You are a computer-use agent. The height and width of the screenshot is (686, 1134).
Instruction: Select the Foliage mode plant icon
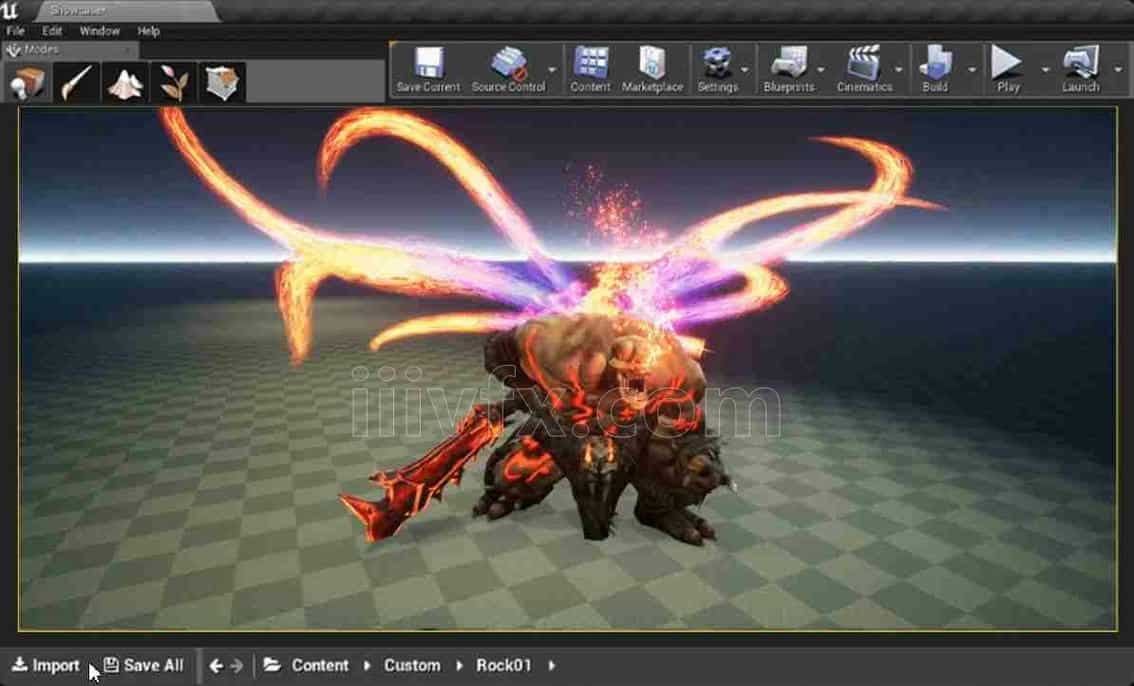(174, 82)
